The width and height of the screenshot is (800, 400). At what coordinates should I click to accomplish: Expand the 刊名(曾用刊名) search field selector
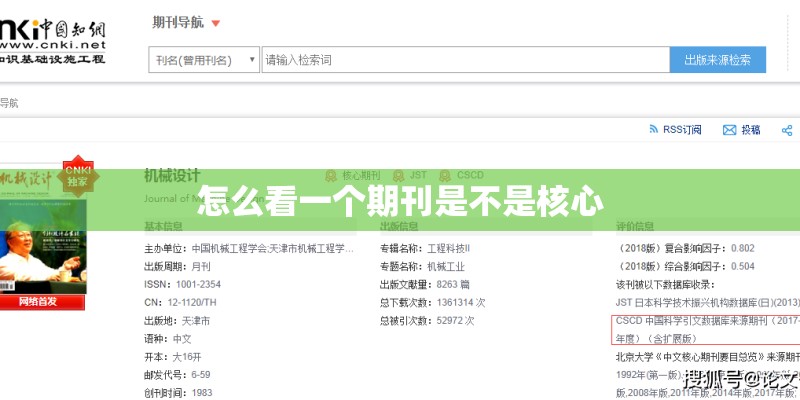coord(204,60)
